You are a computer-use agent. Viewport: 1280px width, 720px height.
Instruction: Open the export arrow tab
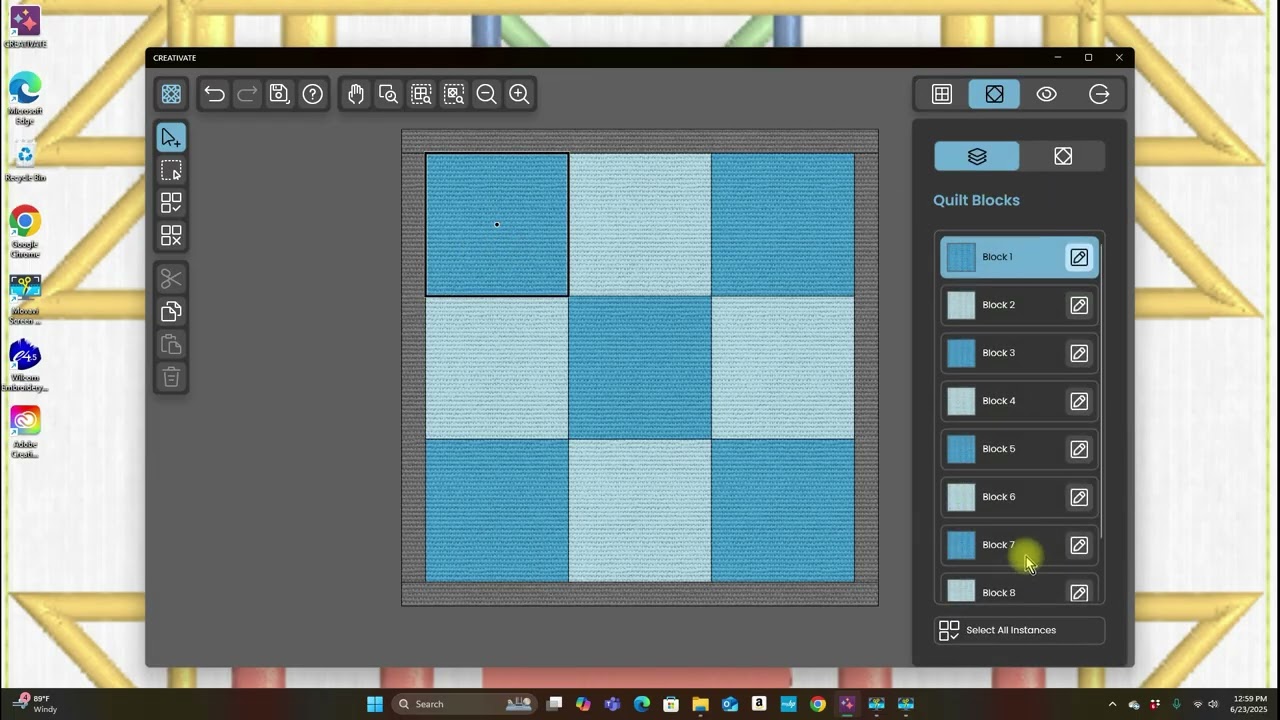[1099, 94]
